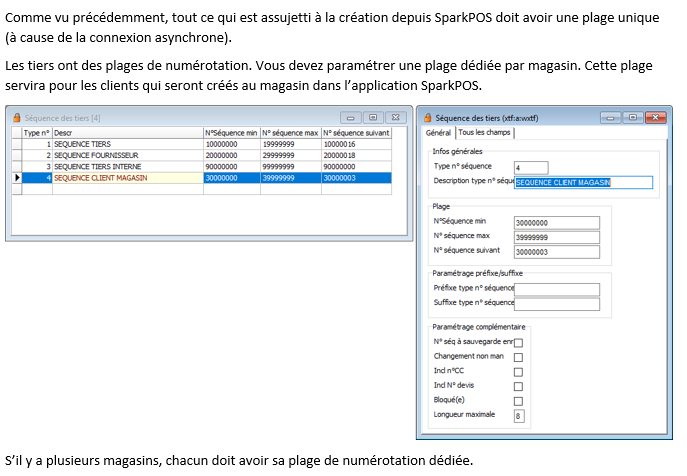This screenshot has width=687, height=476.
Task: Tick the Changement non man checkbox
Action: [x=518, y=357]
